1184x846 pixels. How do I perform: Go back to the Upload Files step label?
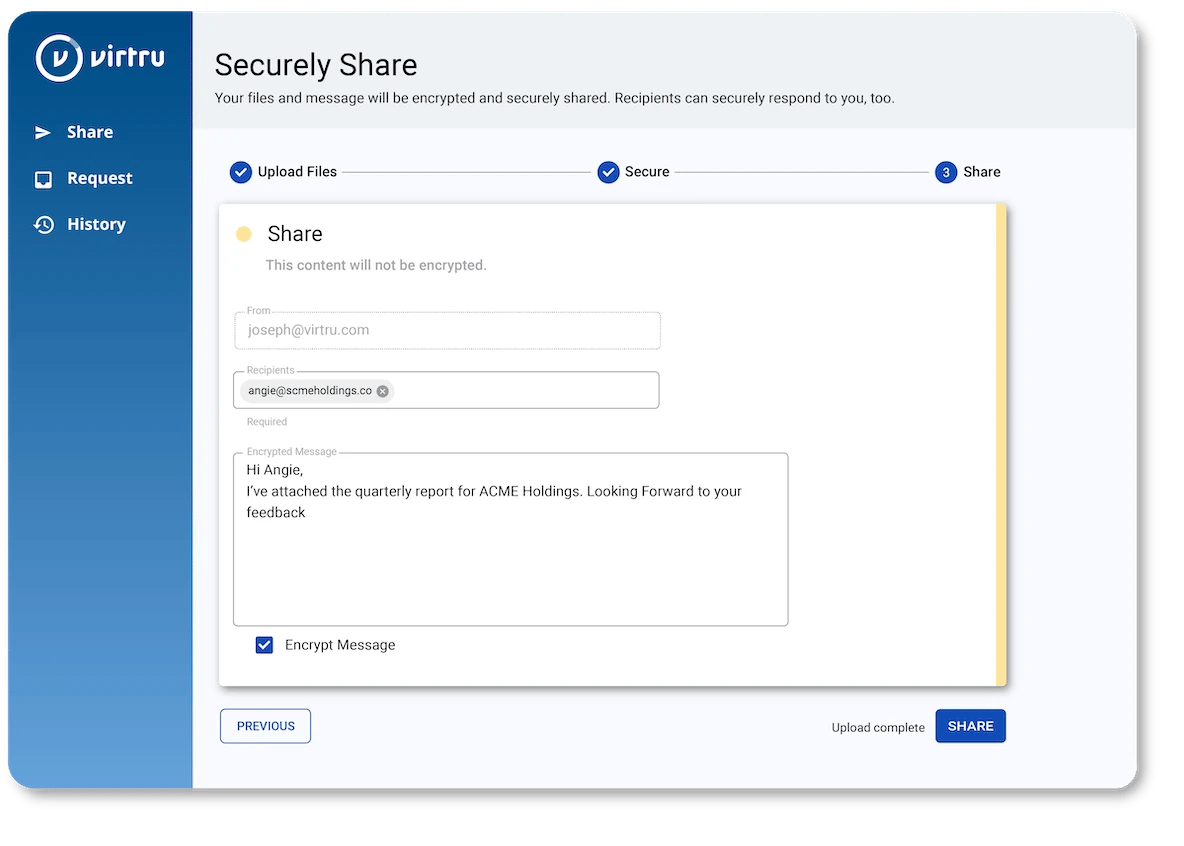click(x=297, y=172)
